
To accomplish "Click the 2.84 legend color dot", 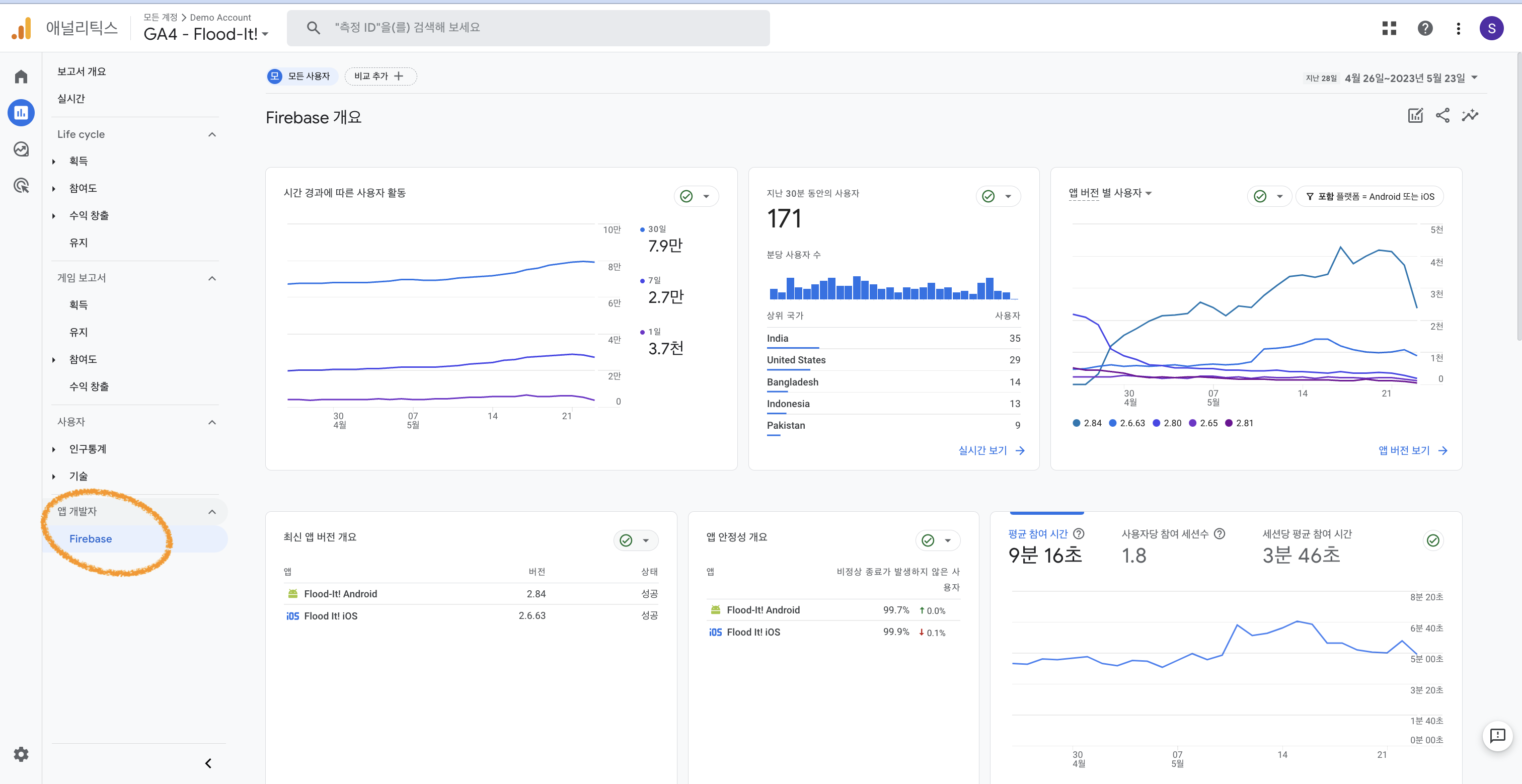I will point(1076,423).
